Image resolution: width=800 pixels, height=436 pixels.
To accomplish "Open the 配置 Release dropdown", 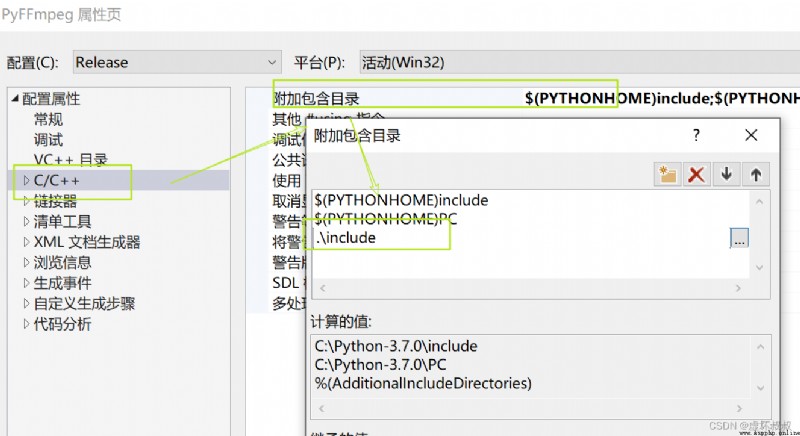I will pos(177,62).
